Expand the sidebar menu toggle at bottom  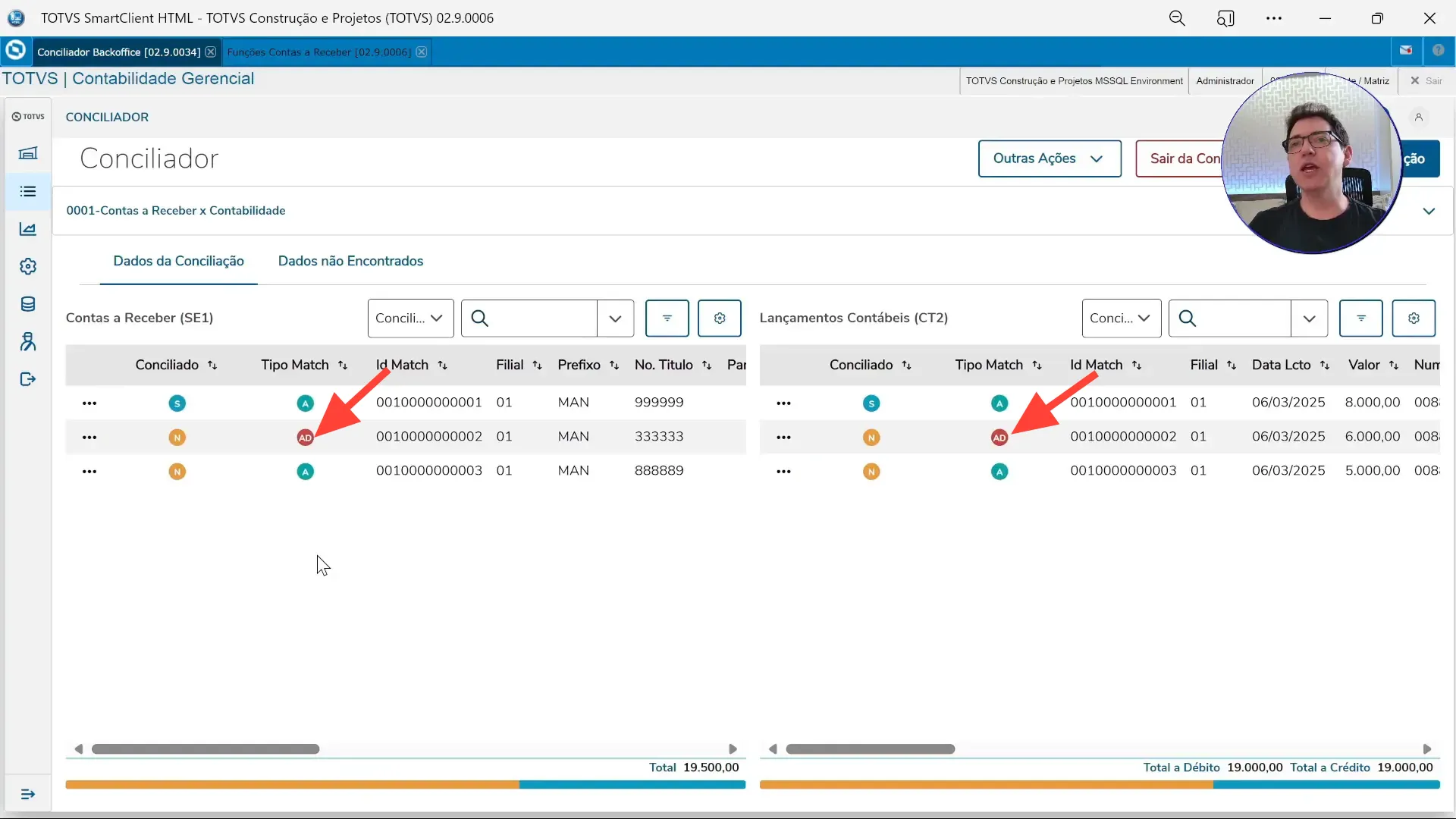click(28, 794)
